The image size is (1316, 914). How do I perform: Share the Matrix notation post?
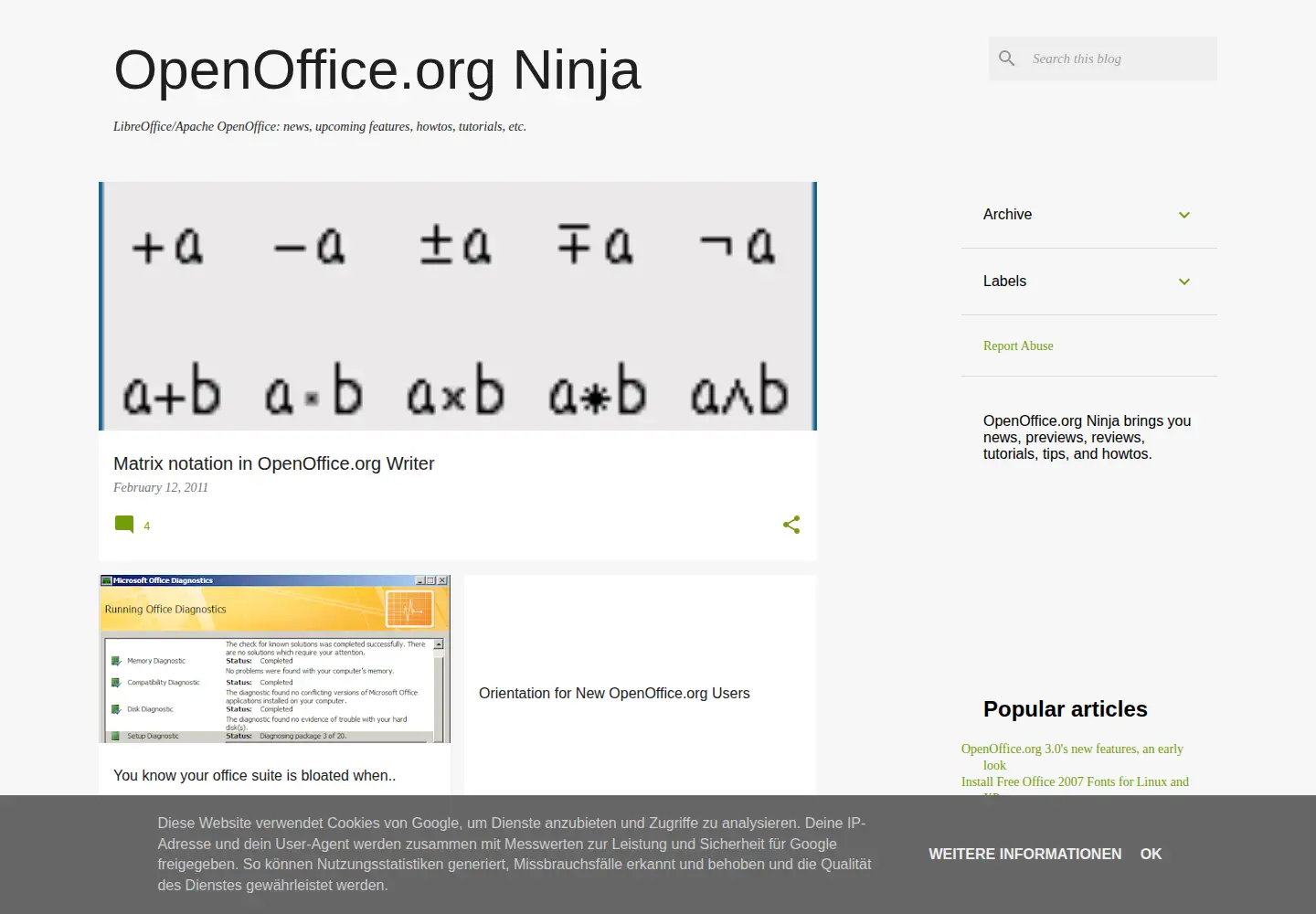click(791, 525)
